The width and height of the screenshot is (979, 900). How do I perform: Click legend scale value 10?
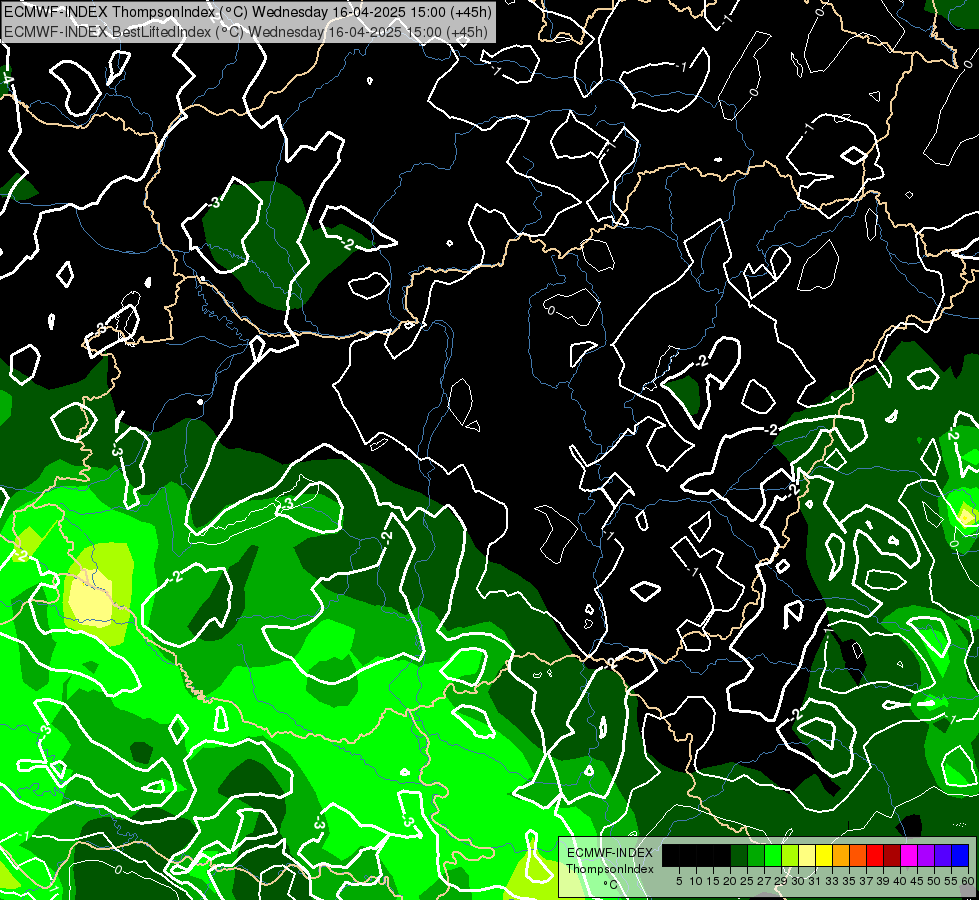(696, 881)
